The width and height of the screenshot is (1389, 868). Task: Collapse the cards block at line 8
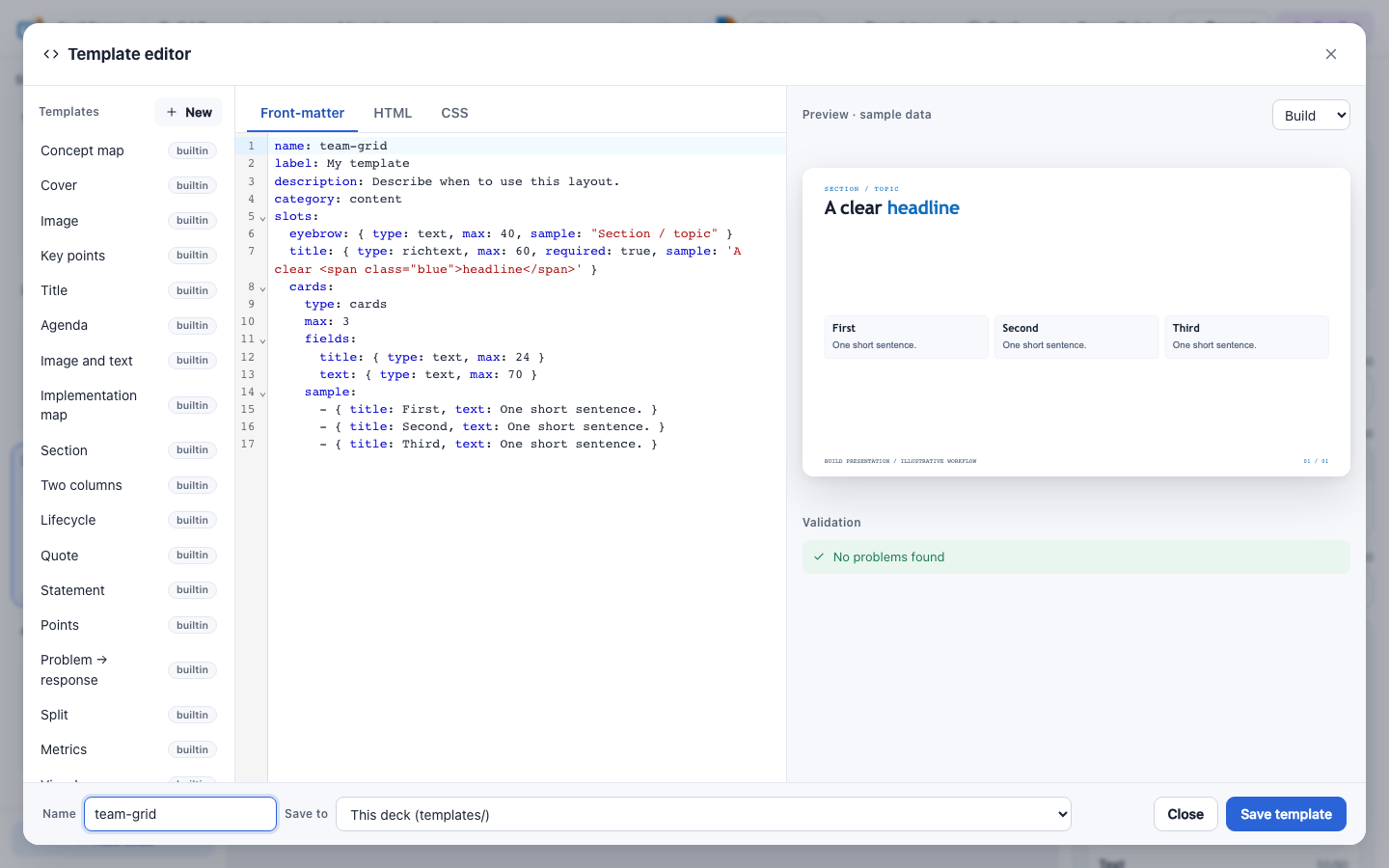click(262, 288)
